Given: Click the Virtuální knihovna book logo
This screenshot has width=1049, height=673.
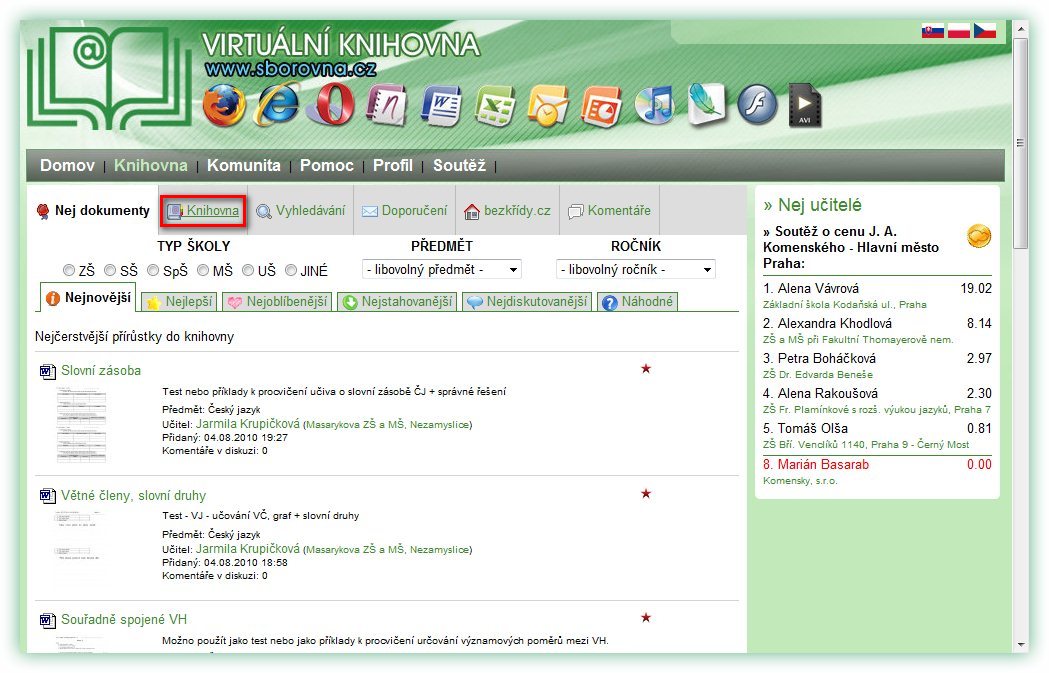Looking at the screenshot, I should (109, 77).
